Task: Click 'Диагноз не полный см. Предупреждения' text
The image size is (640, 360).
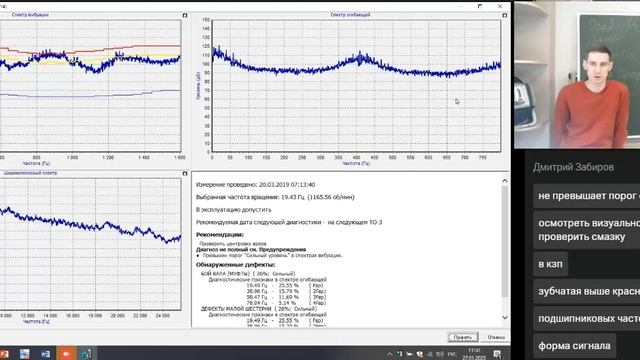Action: click(x=251, y=249)
